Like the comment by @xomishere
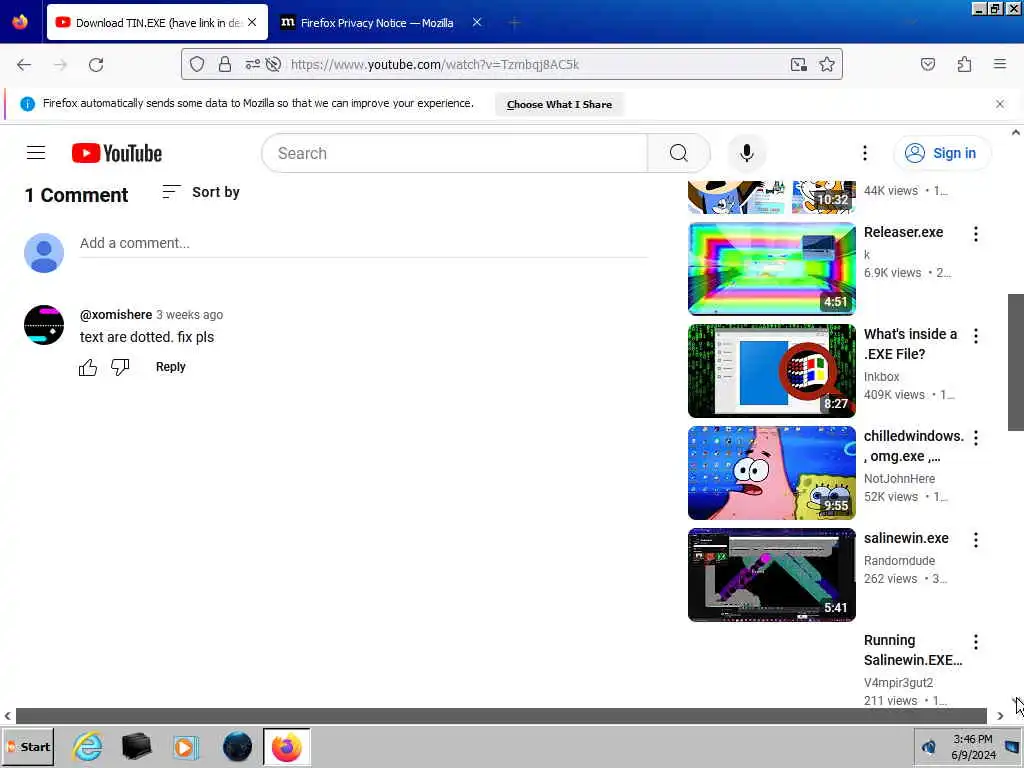Viewport: 1024px width, 768px height. 88,368
